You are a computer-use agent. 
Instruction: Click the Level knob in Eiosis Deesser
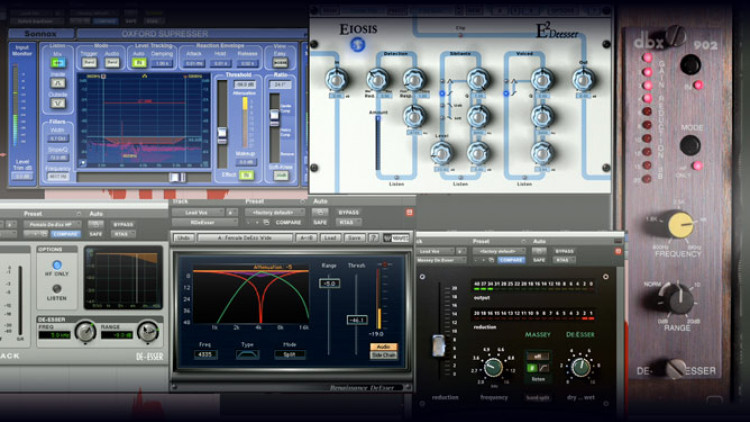pyautogui.click(x=441, y=153)
